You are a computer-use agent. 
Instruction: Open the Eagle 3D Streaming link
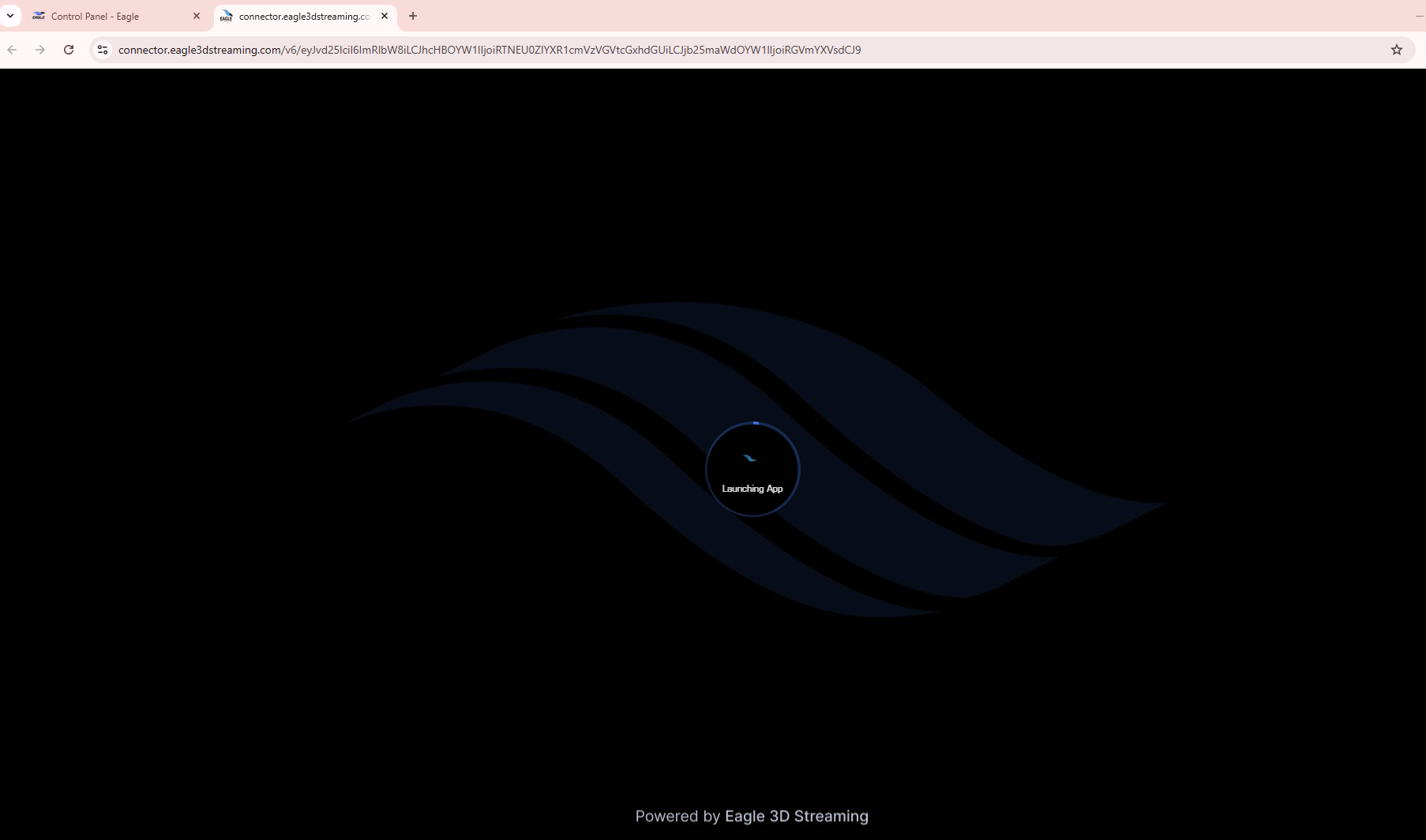[796, 816]
